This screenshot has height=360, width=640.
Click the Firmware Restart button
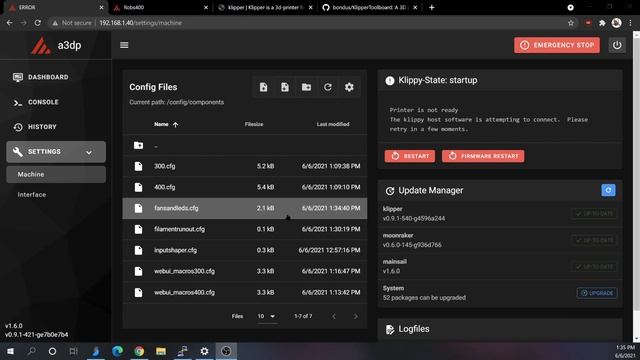point(483,156)
